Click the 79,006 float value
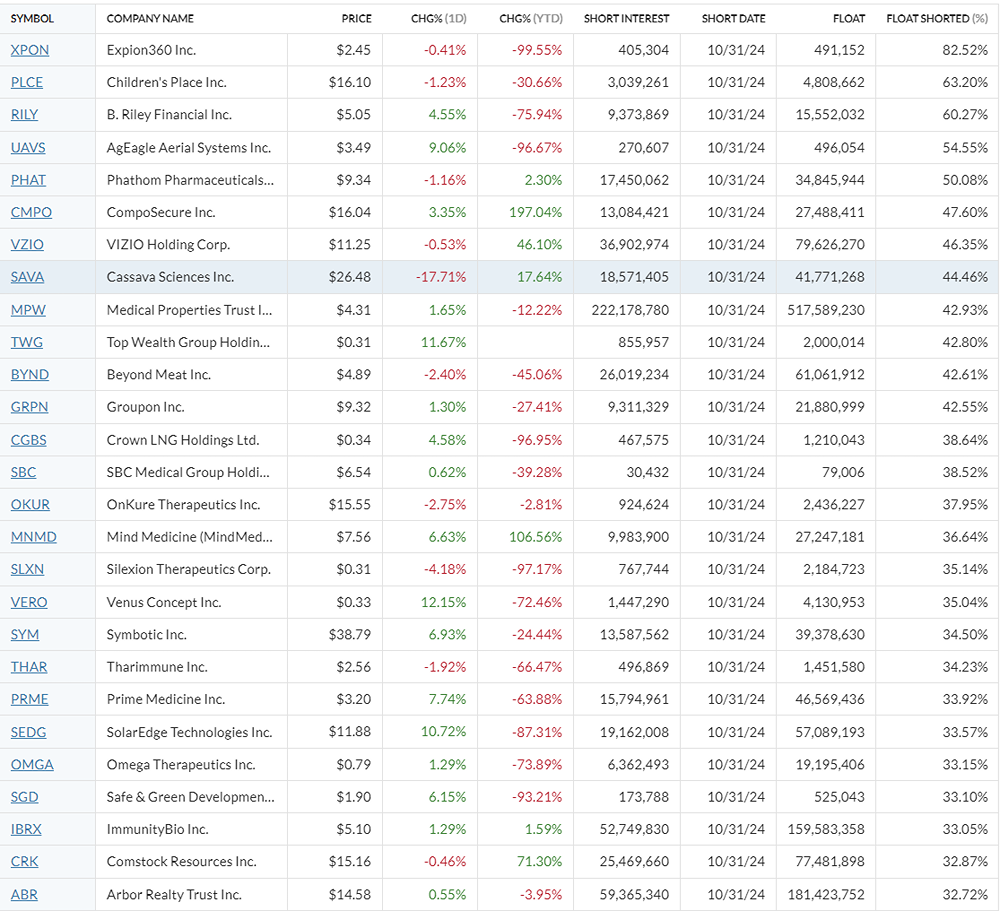The image size is (1000, 911). coord(843,472)
